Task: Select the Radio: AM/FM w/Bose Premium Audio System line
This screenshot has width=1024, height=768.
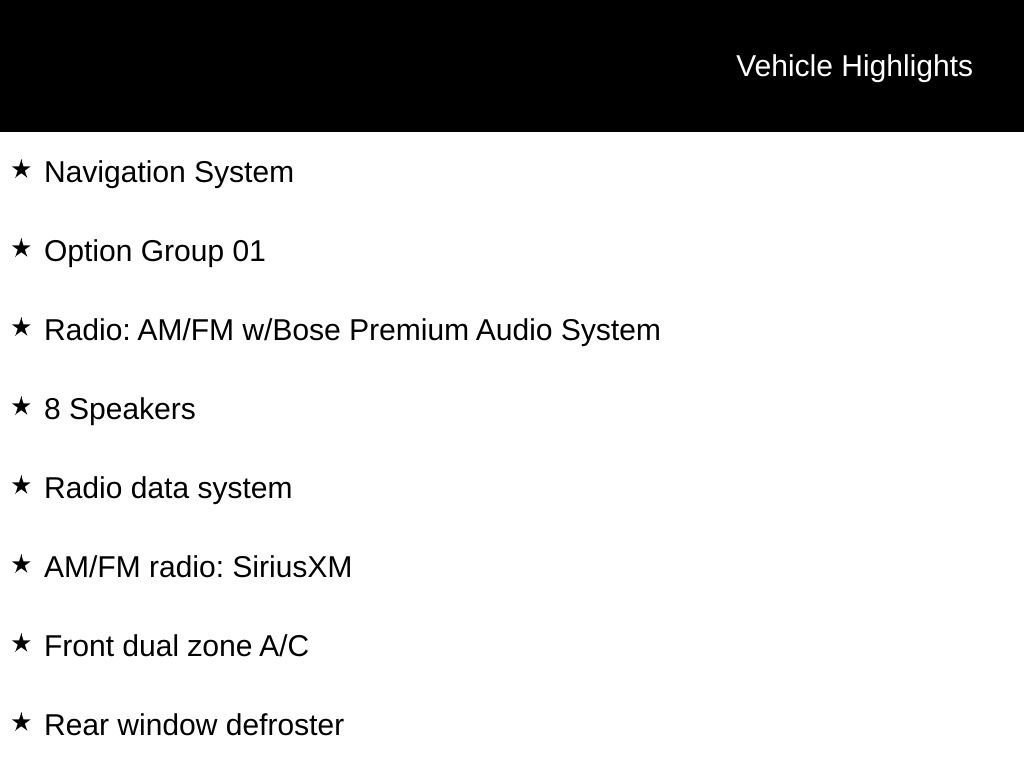Action: (352, 330)
